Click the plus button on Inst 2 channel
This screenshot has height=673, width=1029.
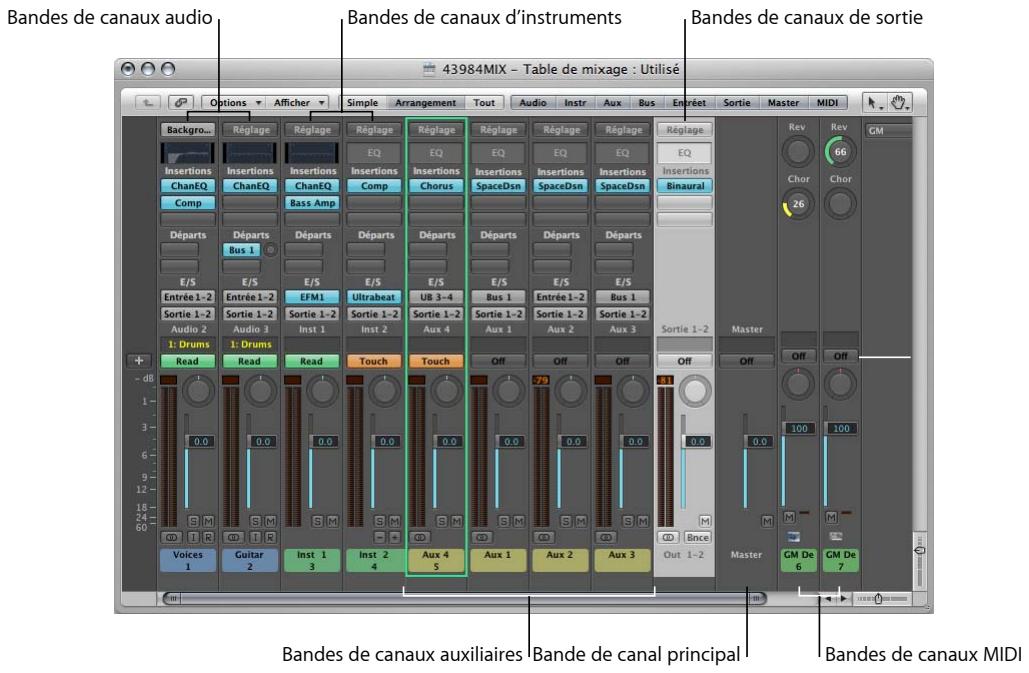pyautogui.click(x=394, y=537)
